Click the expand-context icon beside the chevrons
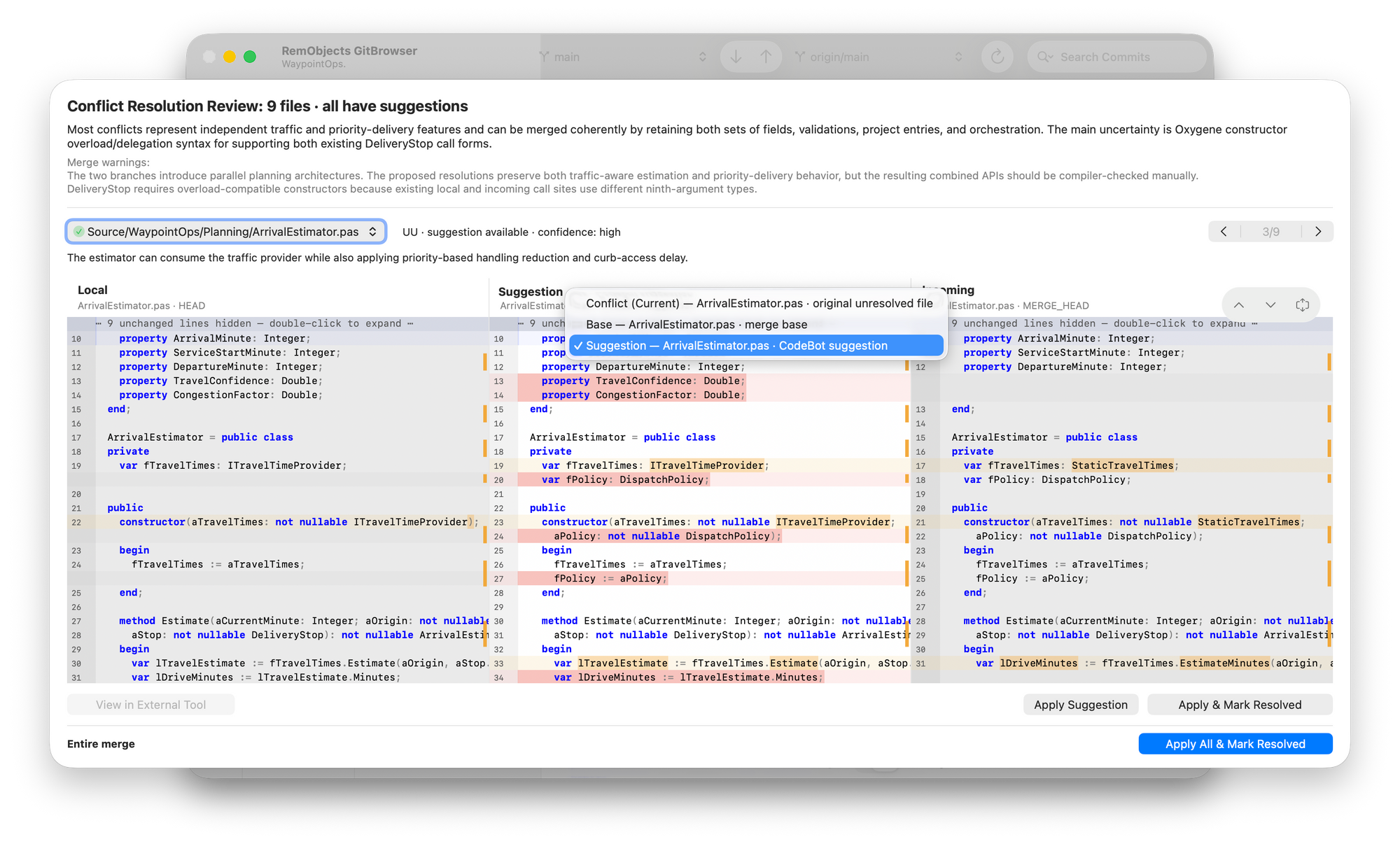The width and height of the screenshot is (1400, 844). click(1302, 305)
